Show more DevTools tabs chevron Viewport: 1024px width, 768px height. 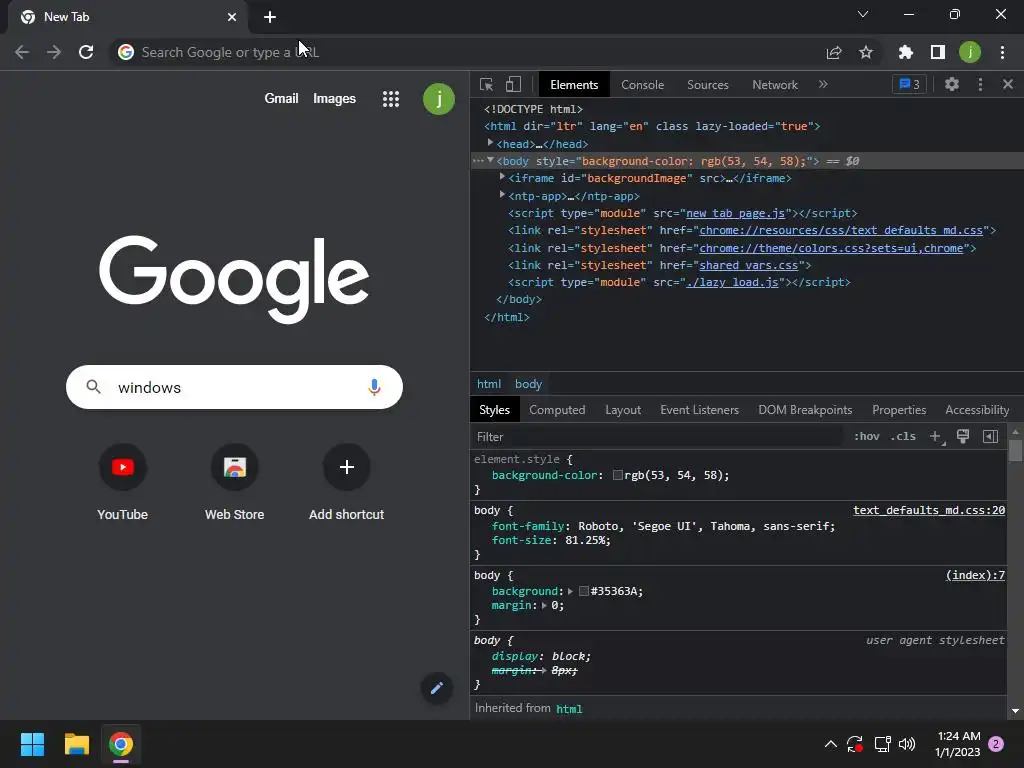coord(823,84)
